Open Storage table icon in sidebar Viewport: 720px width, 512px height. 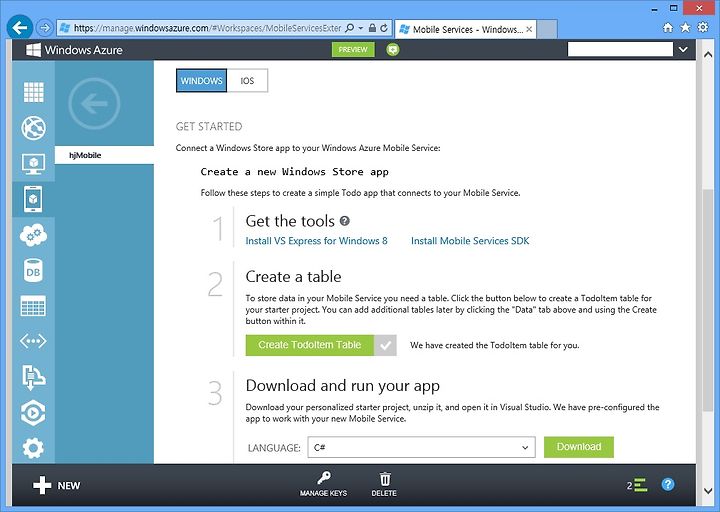coord(33,306)
